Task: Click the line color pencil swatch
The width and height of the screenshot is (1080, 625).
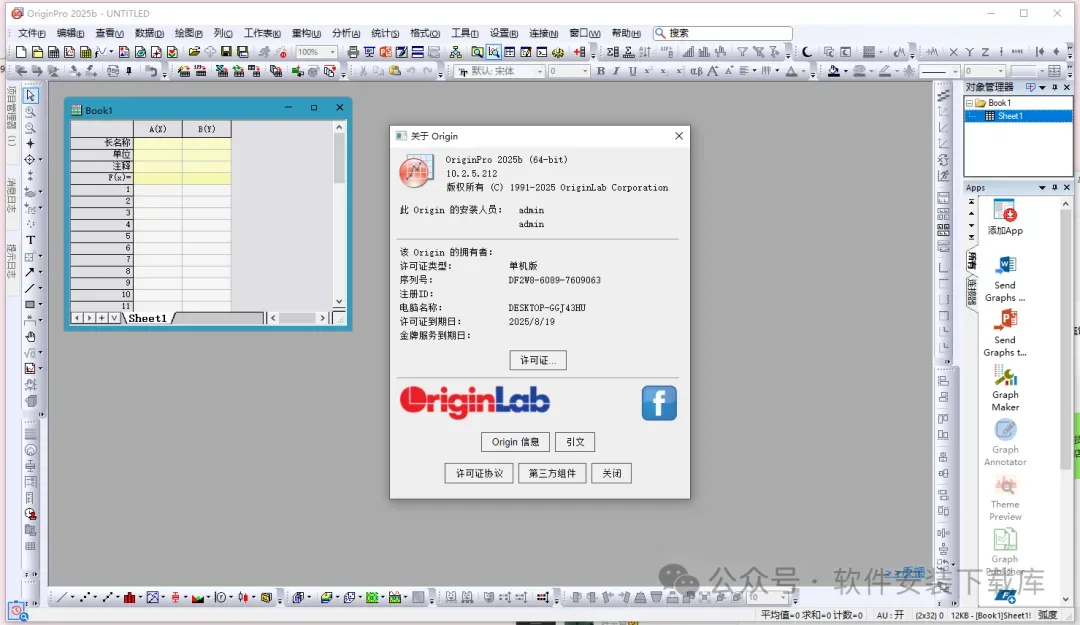Action: pos(885,71)
